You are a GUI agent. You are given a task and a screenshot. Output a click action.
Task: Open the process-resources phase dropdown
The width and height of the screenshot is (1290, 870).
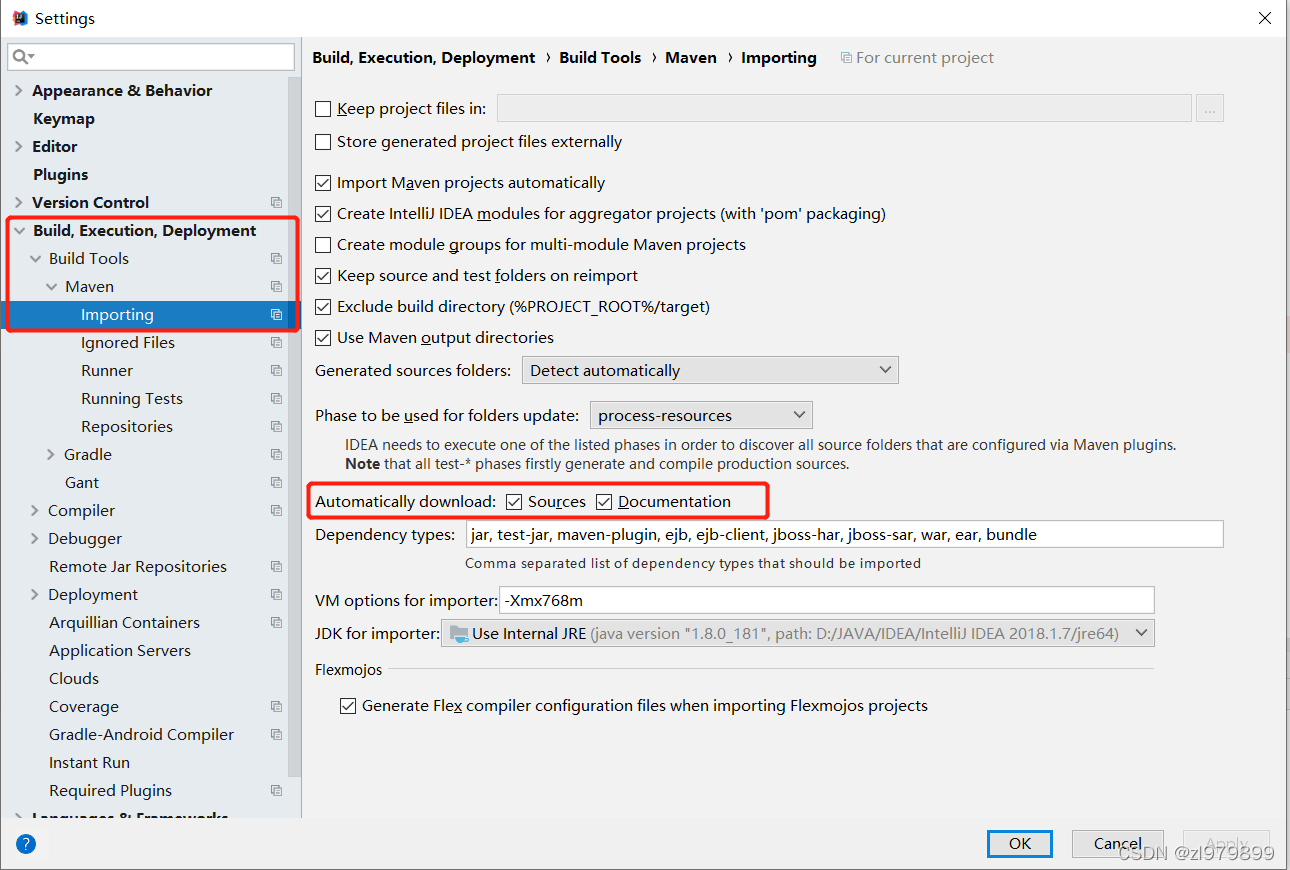701,415
